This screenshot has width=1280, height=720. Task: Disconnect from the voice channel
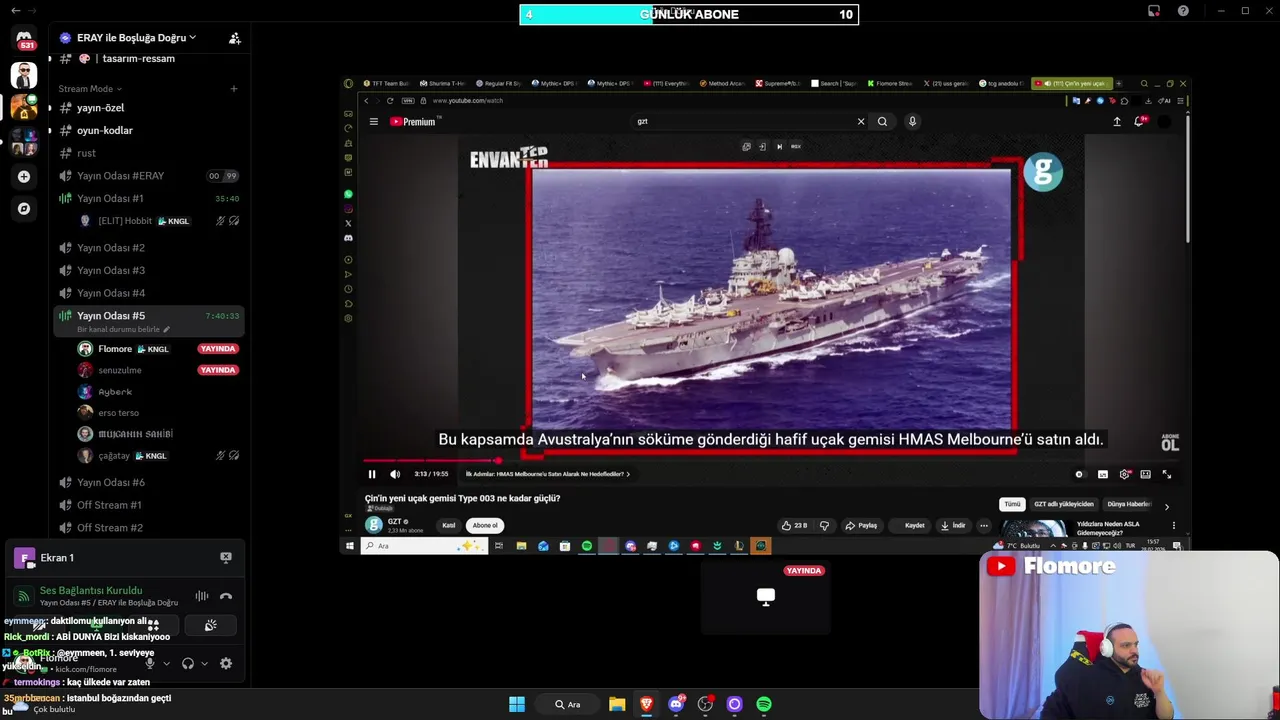click(x=226, y=596)
